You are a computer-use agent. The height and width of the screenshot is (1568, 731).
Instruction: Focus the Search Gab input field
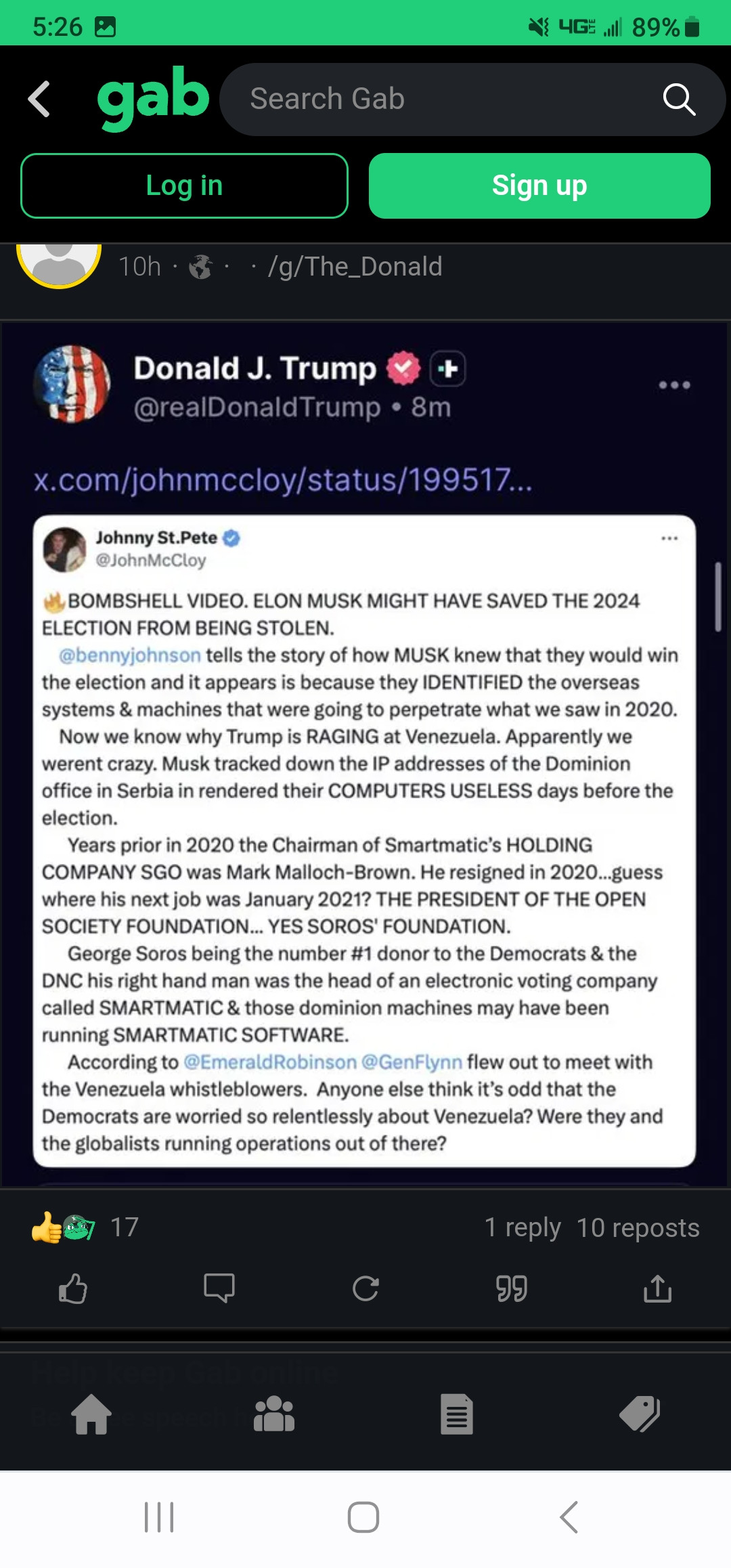440,100
